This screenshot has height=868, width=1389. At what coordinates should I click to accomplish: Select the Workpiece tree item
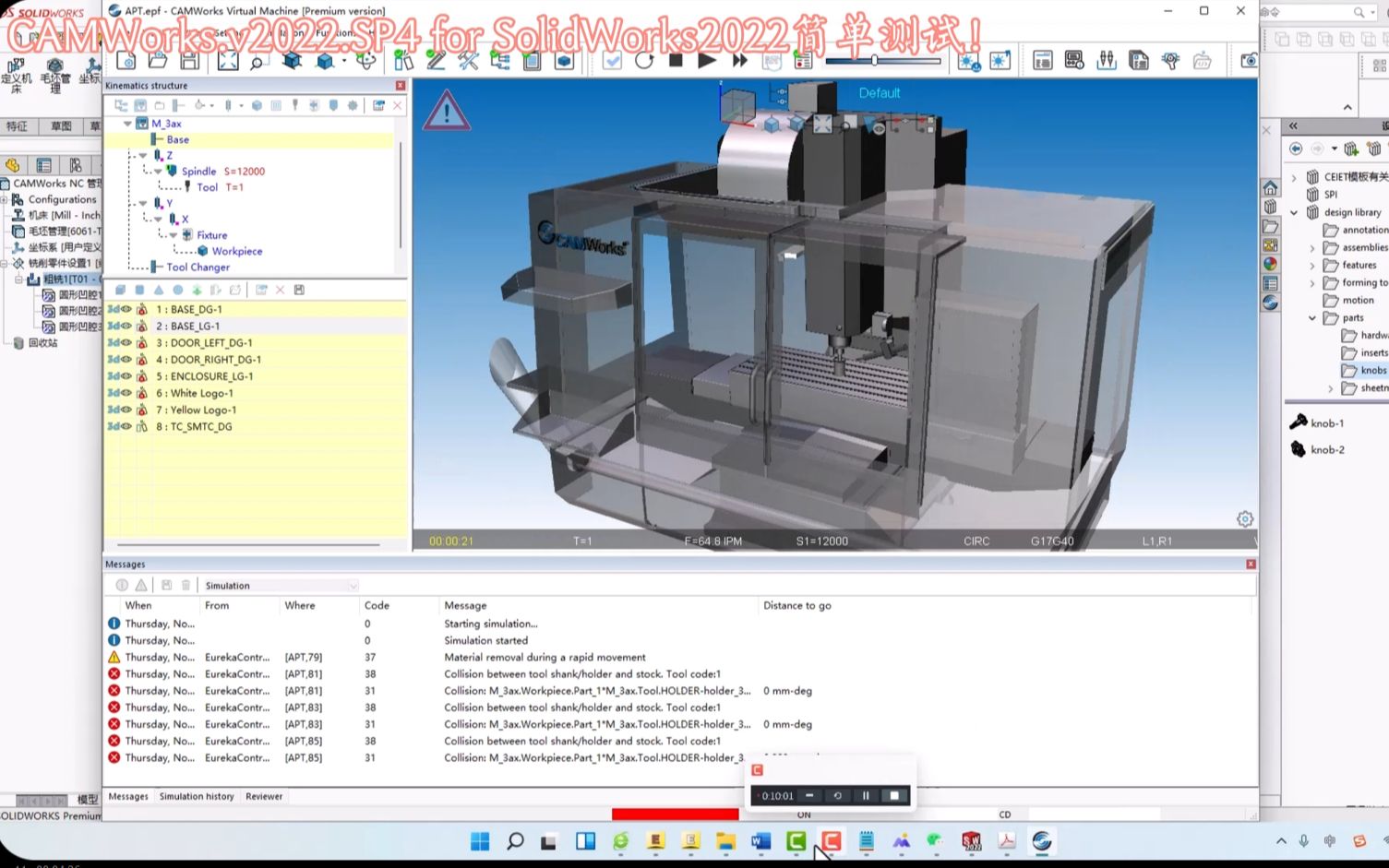point(237,251)
